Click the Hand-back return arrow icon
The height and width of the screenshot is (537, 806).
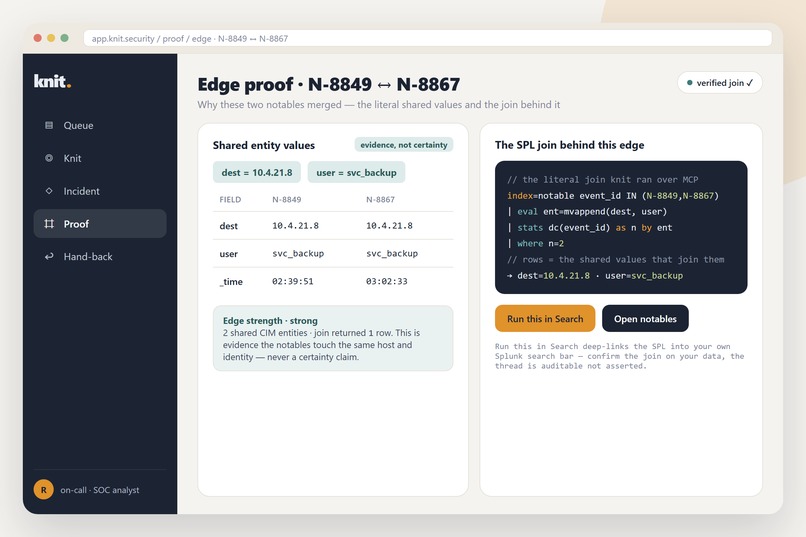click(49, 256)
